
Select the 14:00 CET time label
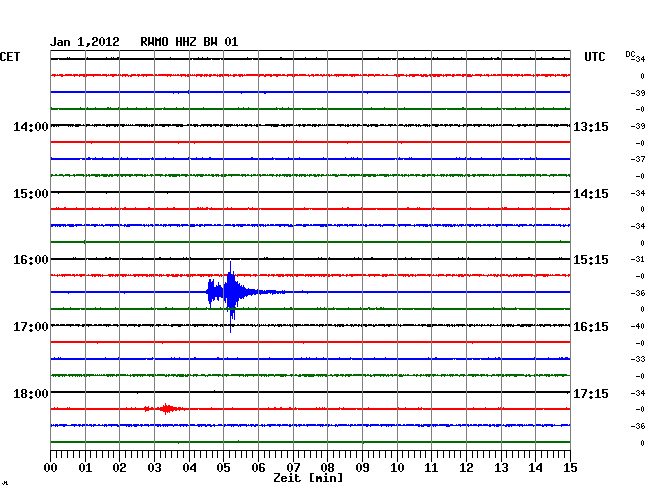click(x=31, y=126)
